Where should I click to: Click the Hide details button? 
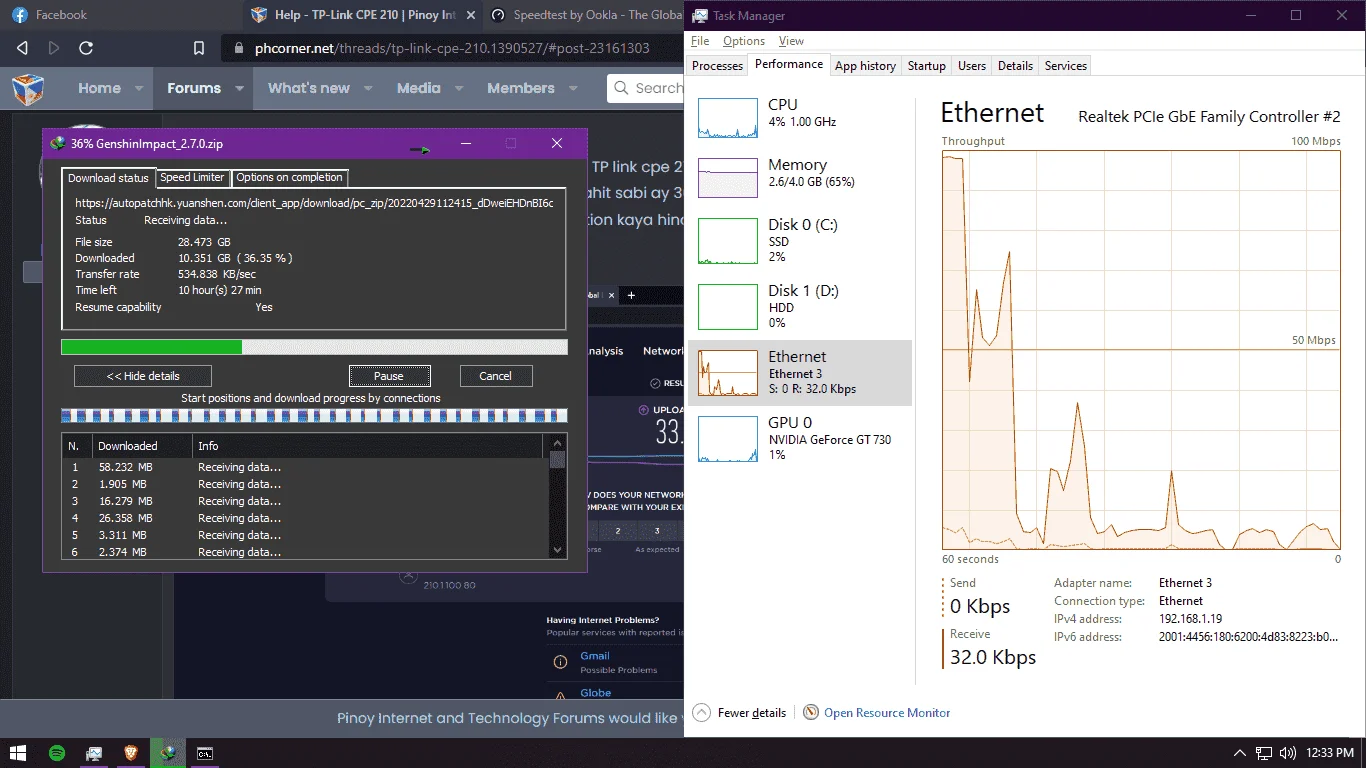[x=143, y=376]
